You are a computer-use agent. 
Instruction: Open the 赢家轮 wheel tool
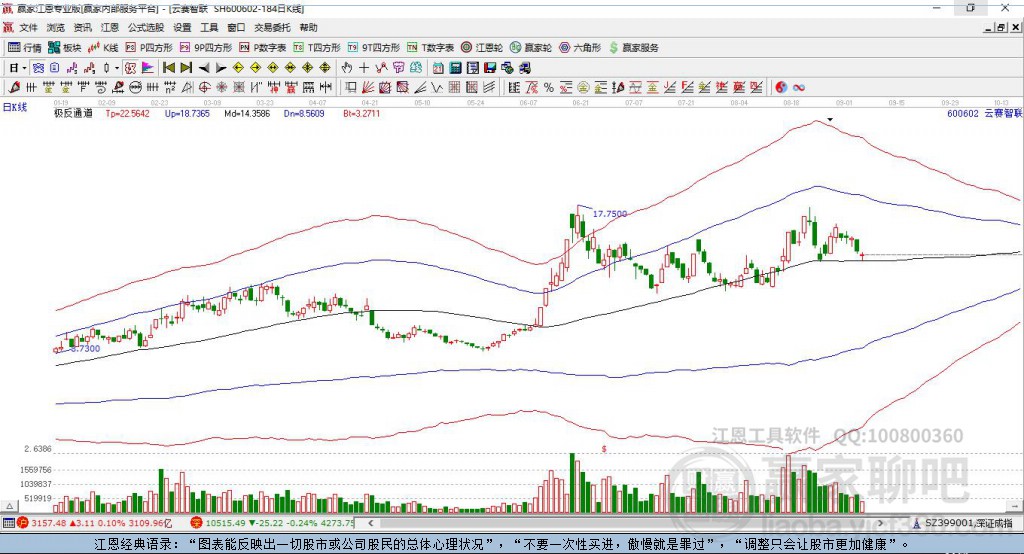click(x=531, y=48)
